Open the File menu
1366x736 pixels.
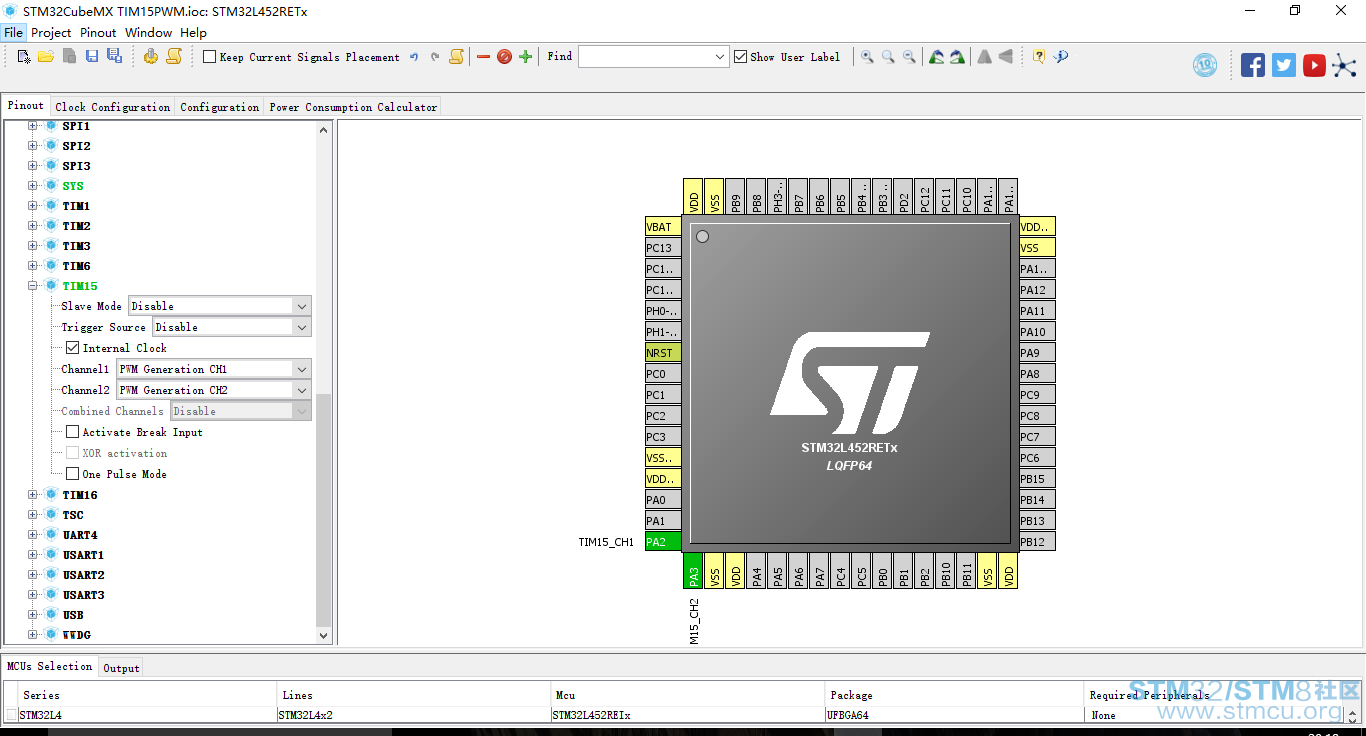point(13,33)
